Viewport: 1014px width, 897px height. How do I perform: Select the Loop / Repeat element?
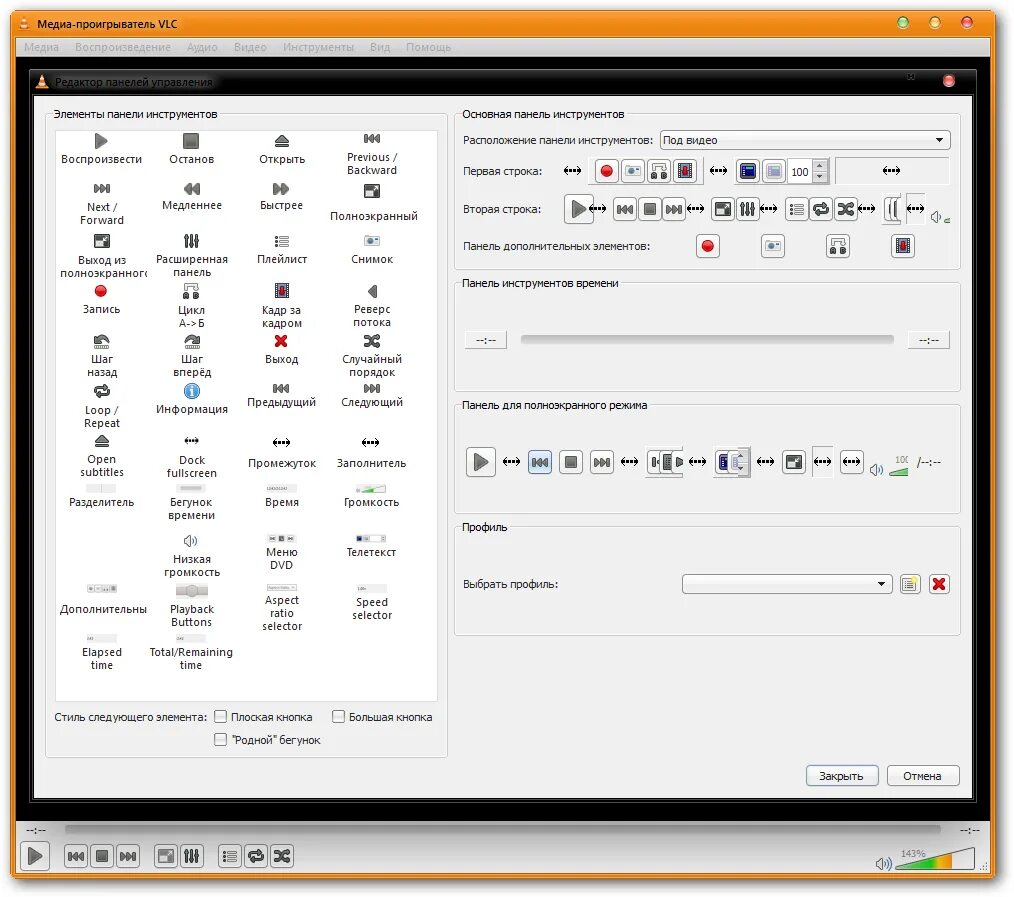[102, 406]
